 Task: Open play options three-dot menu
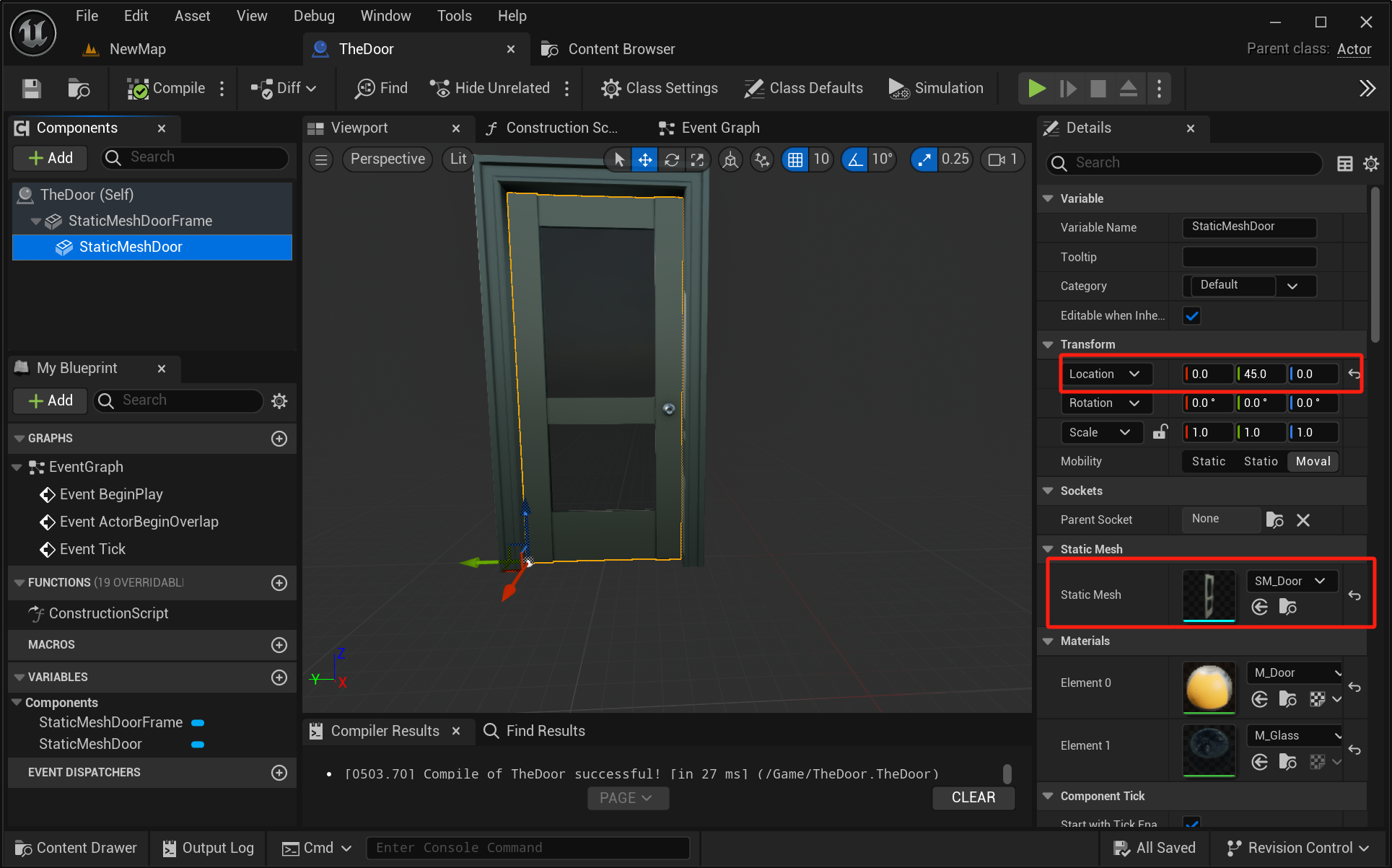click(1160, 88)
